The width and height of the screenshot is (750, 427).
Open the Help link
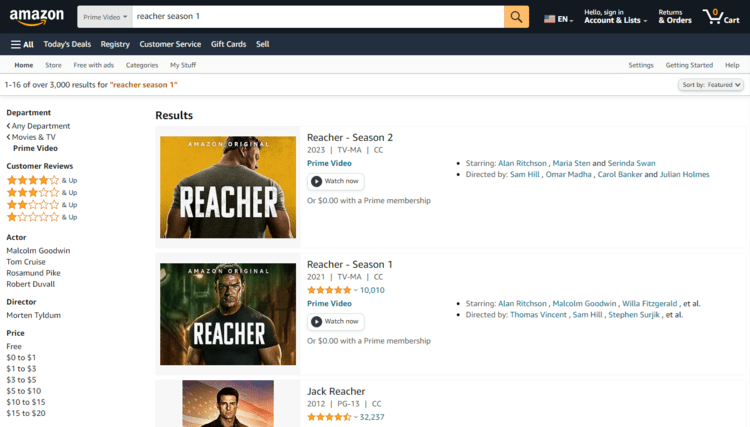click(x=732, y=65)
